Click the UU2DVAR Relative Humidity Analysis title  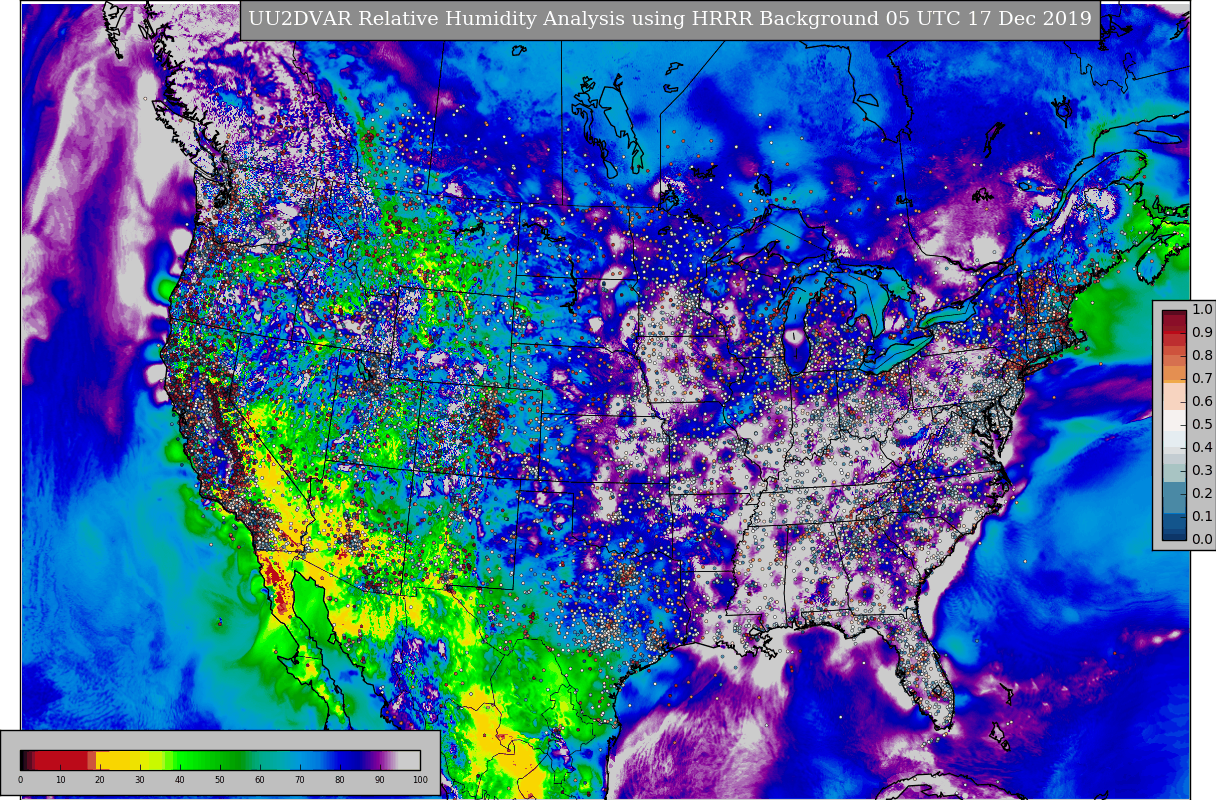click(670, 19)
